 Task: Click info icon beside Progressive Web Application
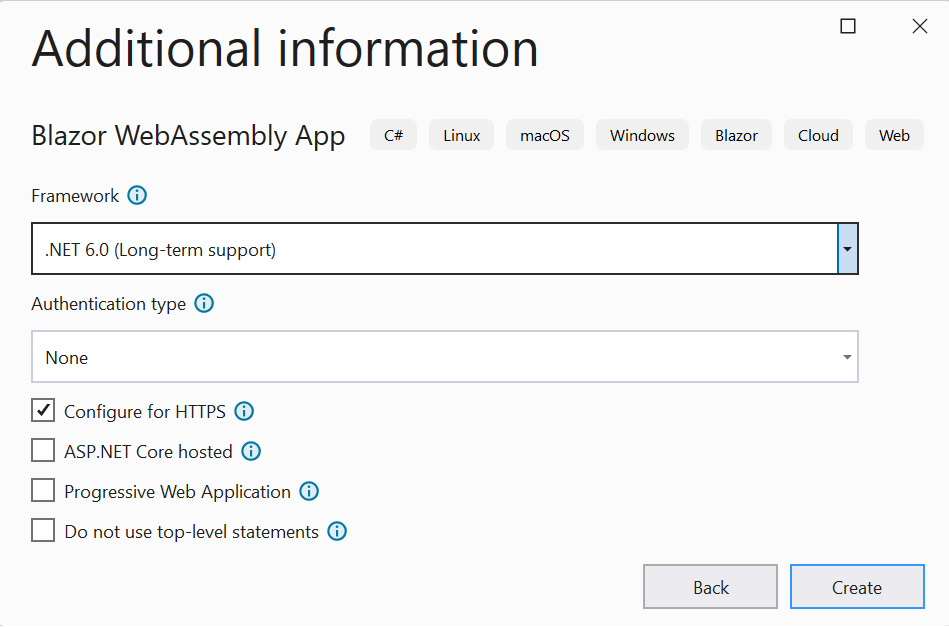click(309, 491)
